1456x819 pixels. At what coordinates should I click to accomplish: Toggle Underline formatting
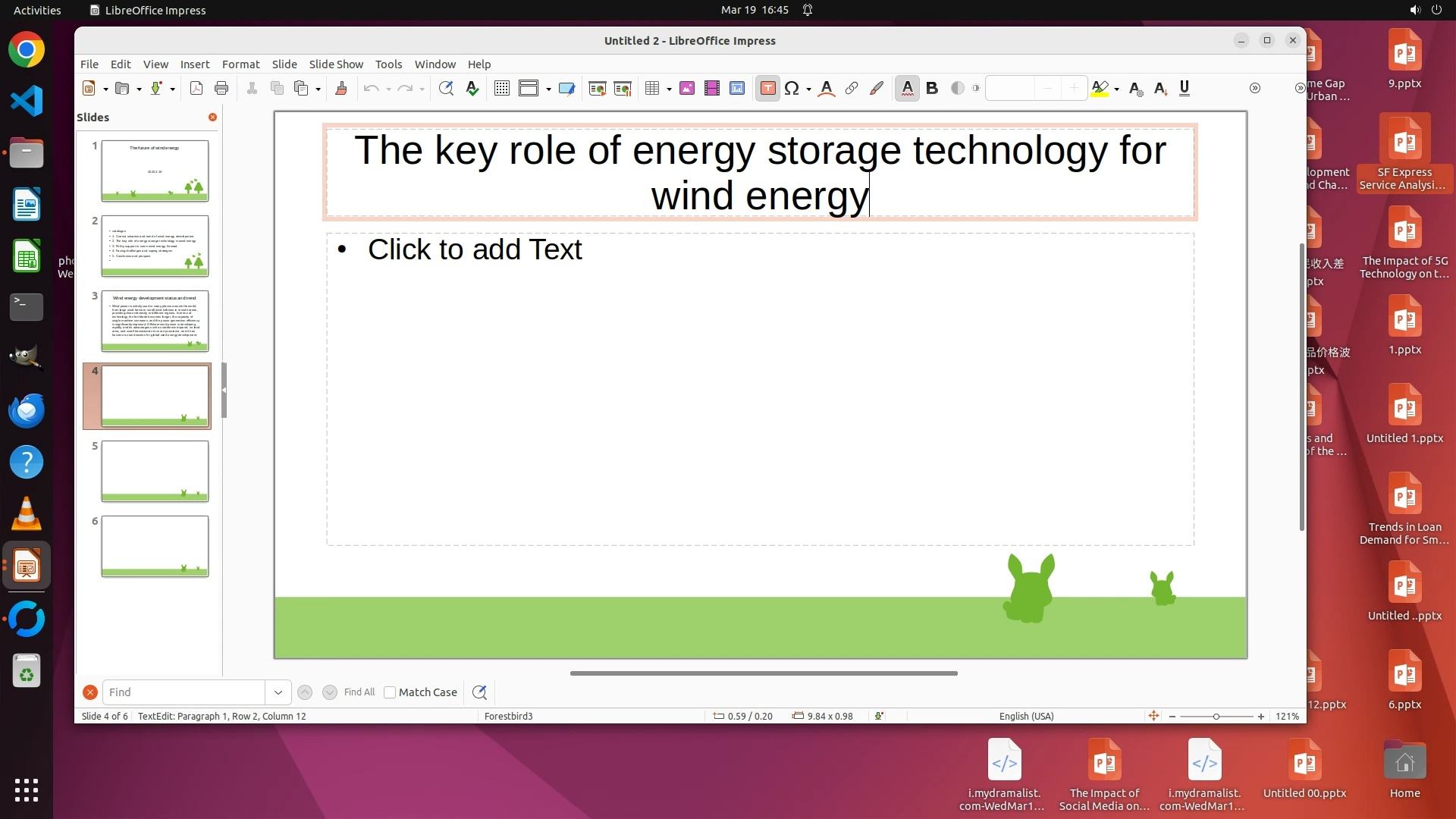1185,89
